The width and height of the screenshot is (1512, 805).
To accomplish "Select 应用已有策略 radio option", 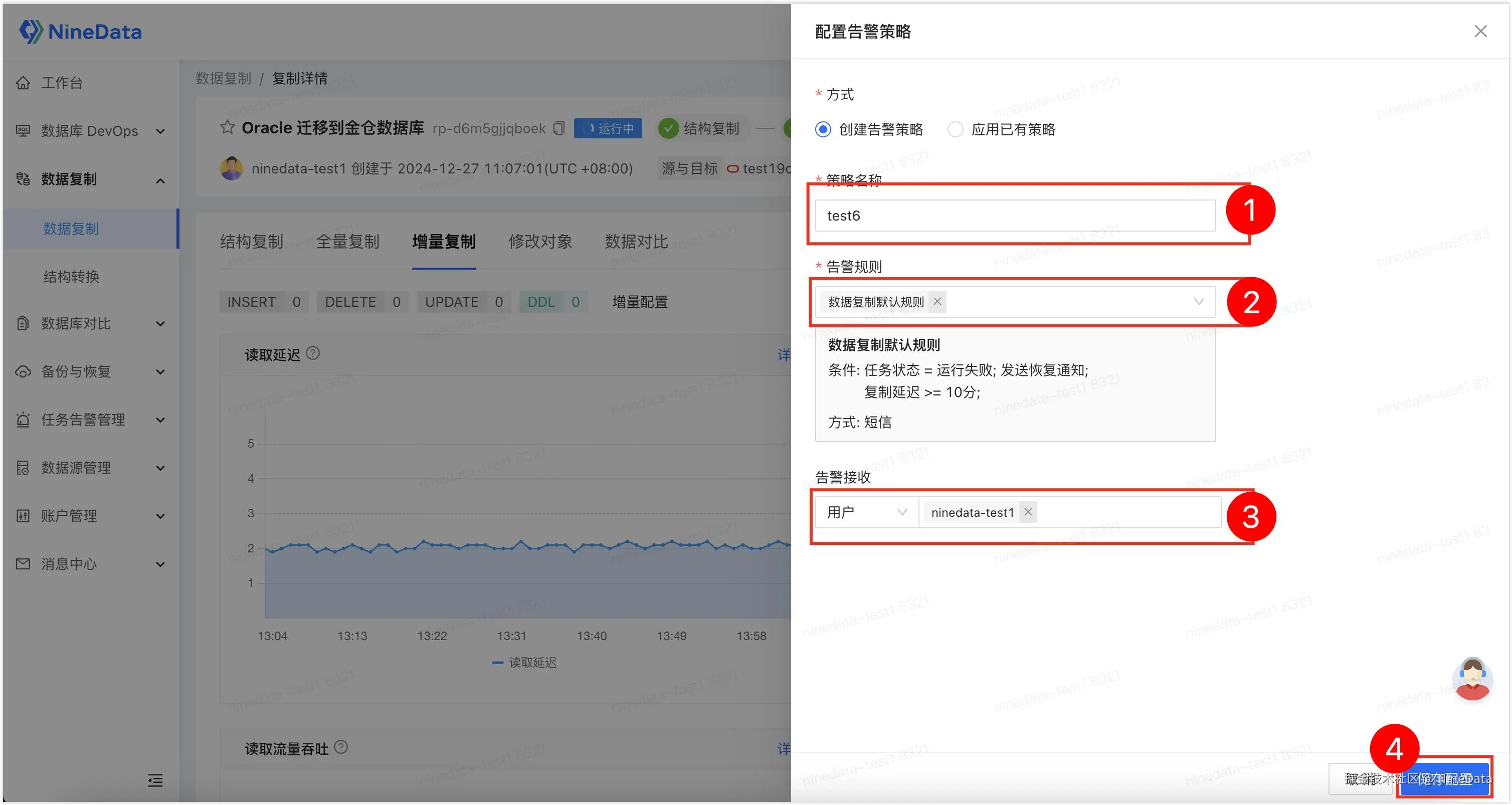I will (x=955, y=129).
